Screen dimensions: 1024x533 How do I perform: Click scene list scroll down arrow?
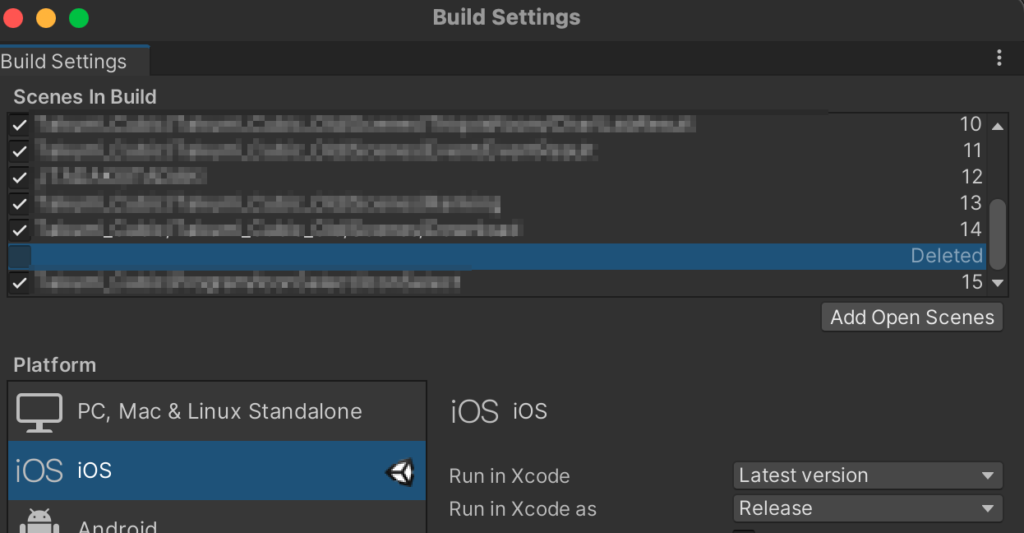point(997,283)
